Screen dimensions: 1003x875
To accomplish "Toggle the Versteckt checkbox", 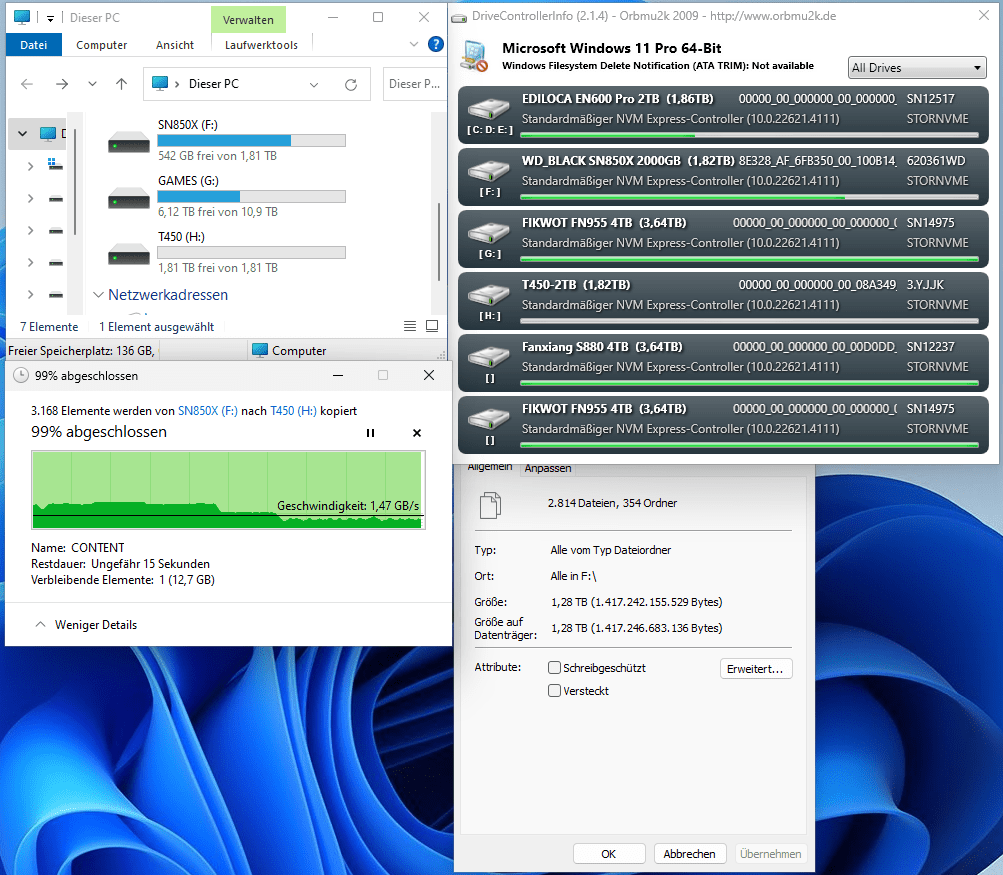I will [555, 691].
